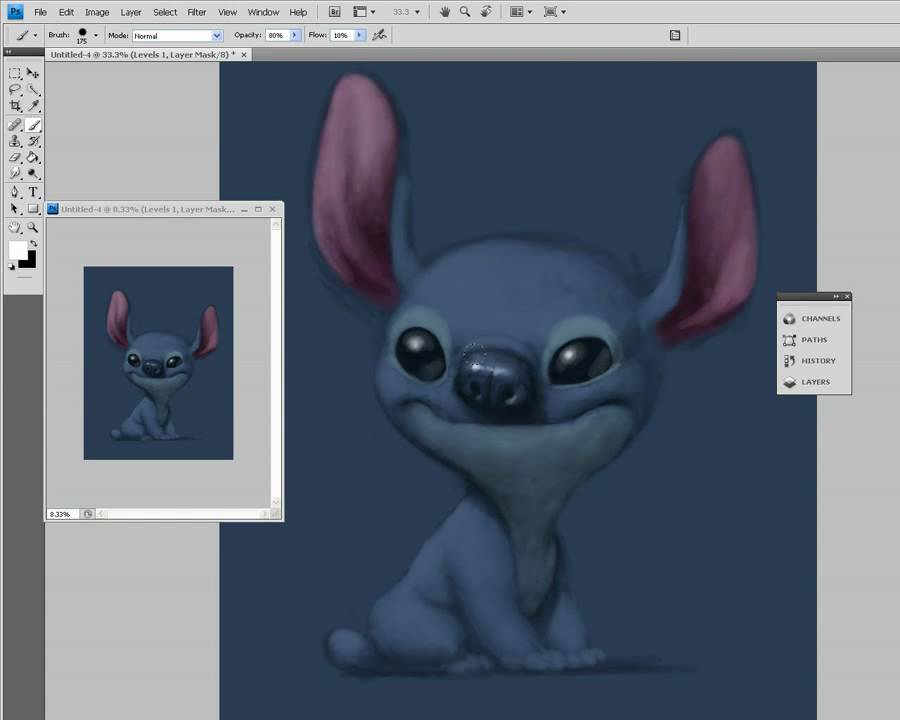The width and height of the screenshot is (900, 720).
Task: Select the Crop tool
Action: pos(15,106)
